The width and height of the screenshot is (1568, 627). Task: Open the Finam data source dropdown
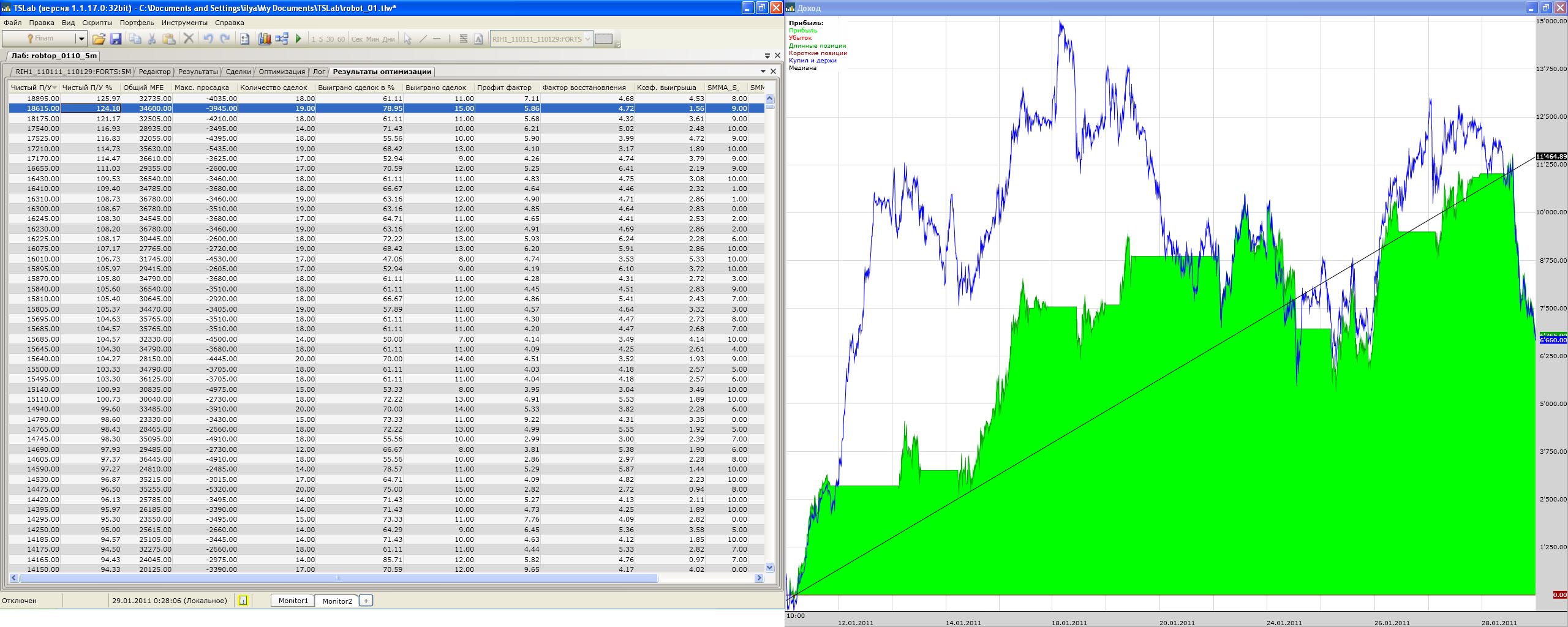tap(81, 39)
